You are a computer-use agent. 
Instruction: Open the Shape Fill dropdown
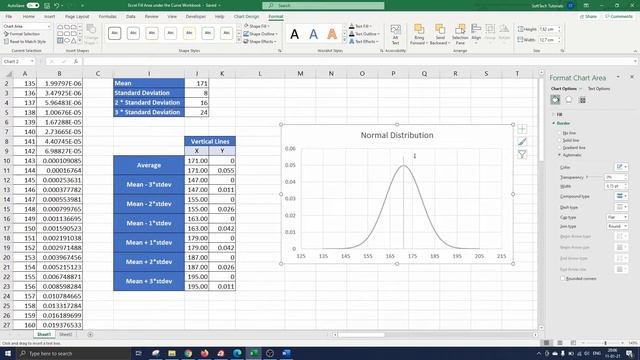[258, 26]
